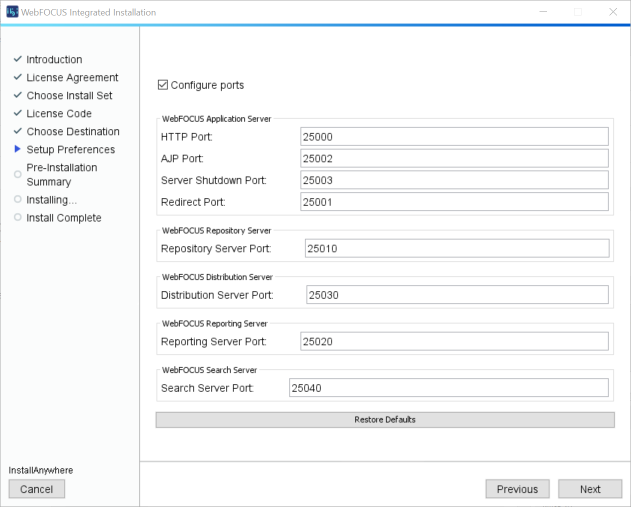This screenshot has height=507, width=631.
Task: Select the Server Shutdown Port field
Action: (454, 181)
